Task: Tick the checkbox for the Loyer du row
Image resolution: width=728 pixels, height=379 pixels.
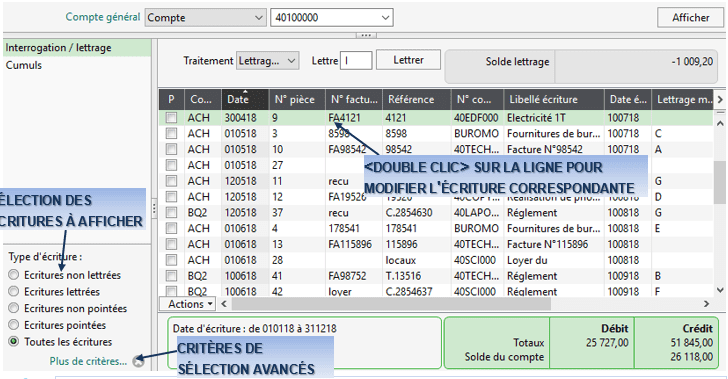Action: 171,260
